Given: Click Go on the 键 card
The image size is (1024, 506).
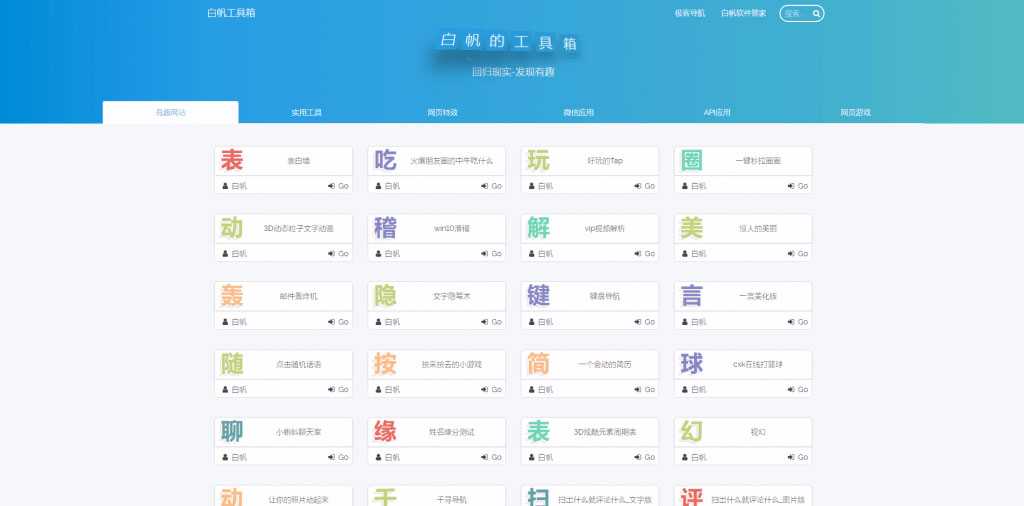Looking at the screenshot, I should click(645, 322).
